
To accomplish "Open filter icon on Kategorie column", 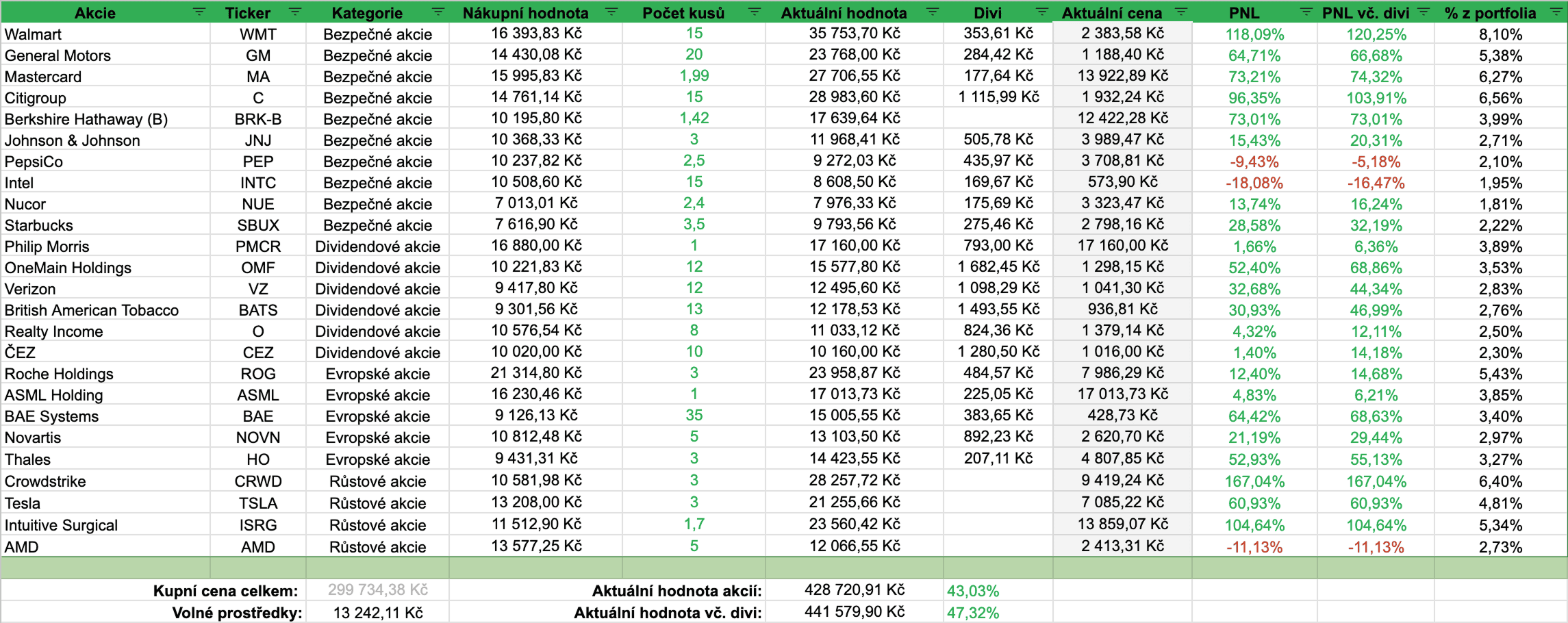I will 438,12.
